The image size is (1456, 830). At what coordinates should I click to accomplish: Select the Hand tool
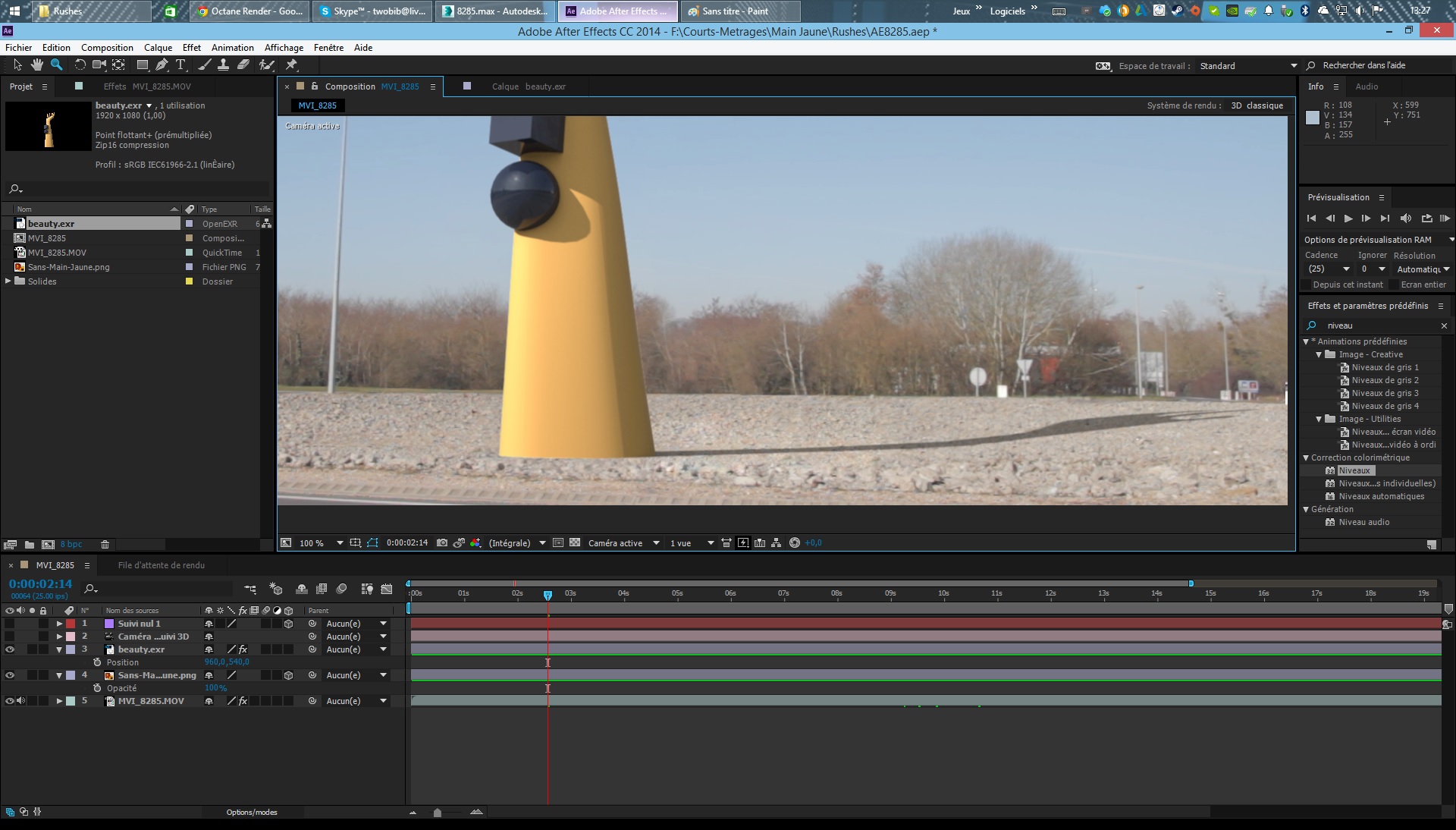[36, 65]
